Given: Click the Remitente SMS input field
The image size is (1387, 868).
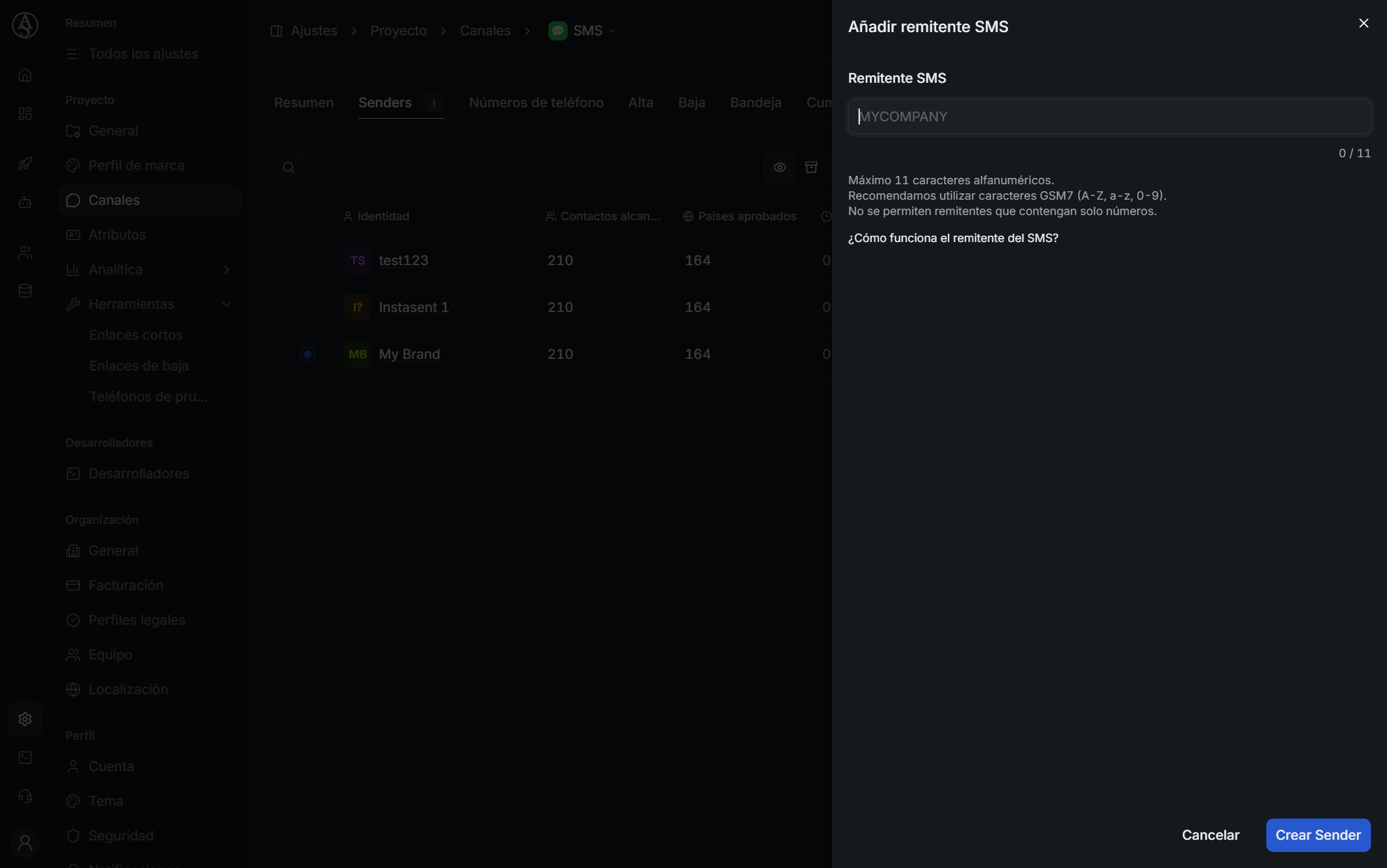Looking at the screenshot, I should click(1110, 117).
